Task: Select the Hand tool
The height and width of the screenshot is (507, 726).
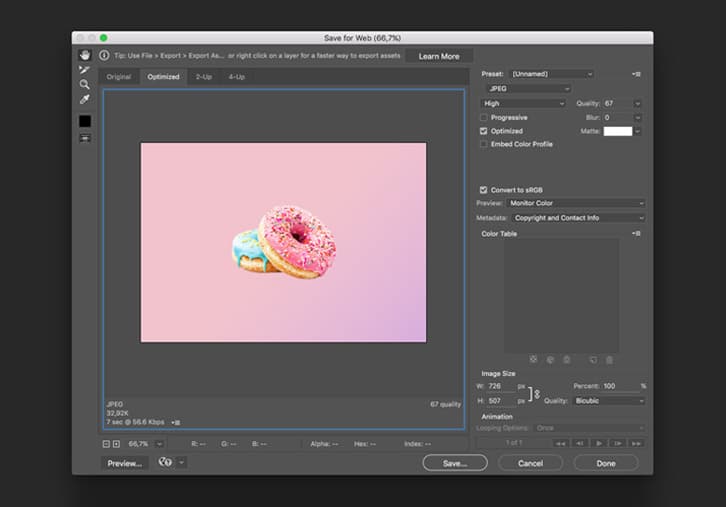Action: point(85,55)
